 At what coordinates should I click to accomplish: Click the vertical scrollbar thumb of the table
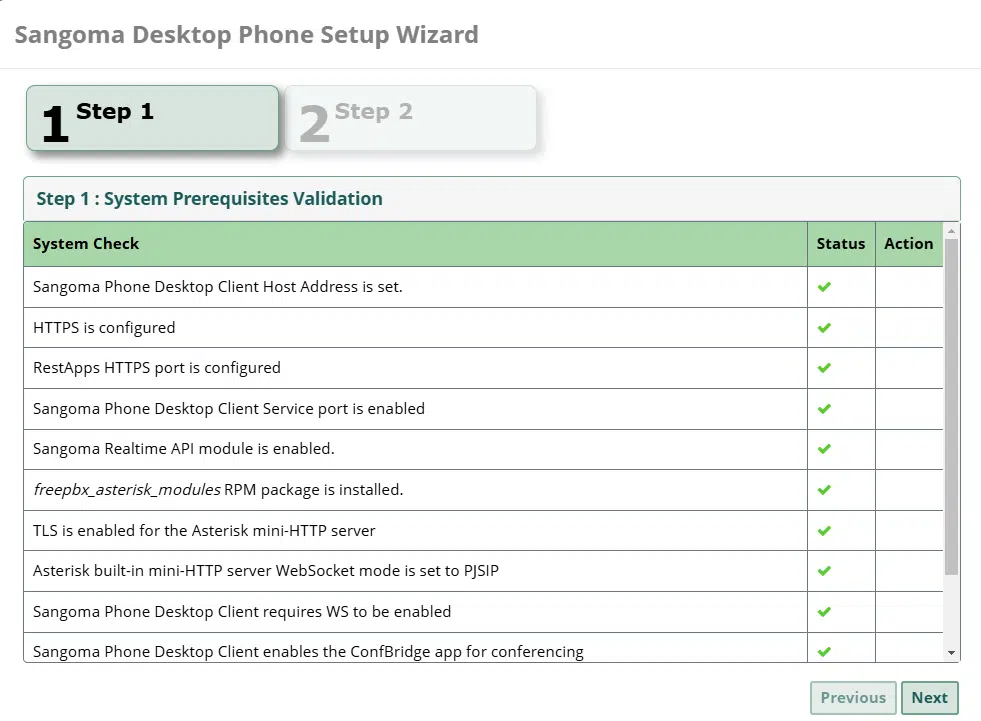click(x=952, y=406)
